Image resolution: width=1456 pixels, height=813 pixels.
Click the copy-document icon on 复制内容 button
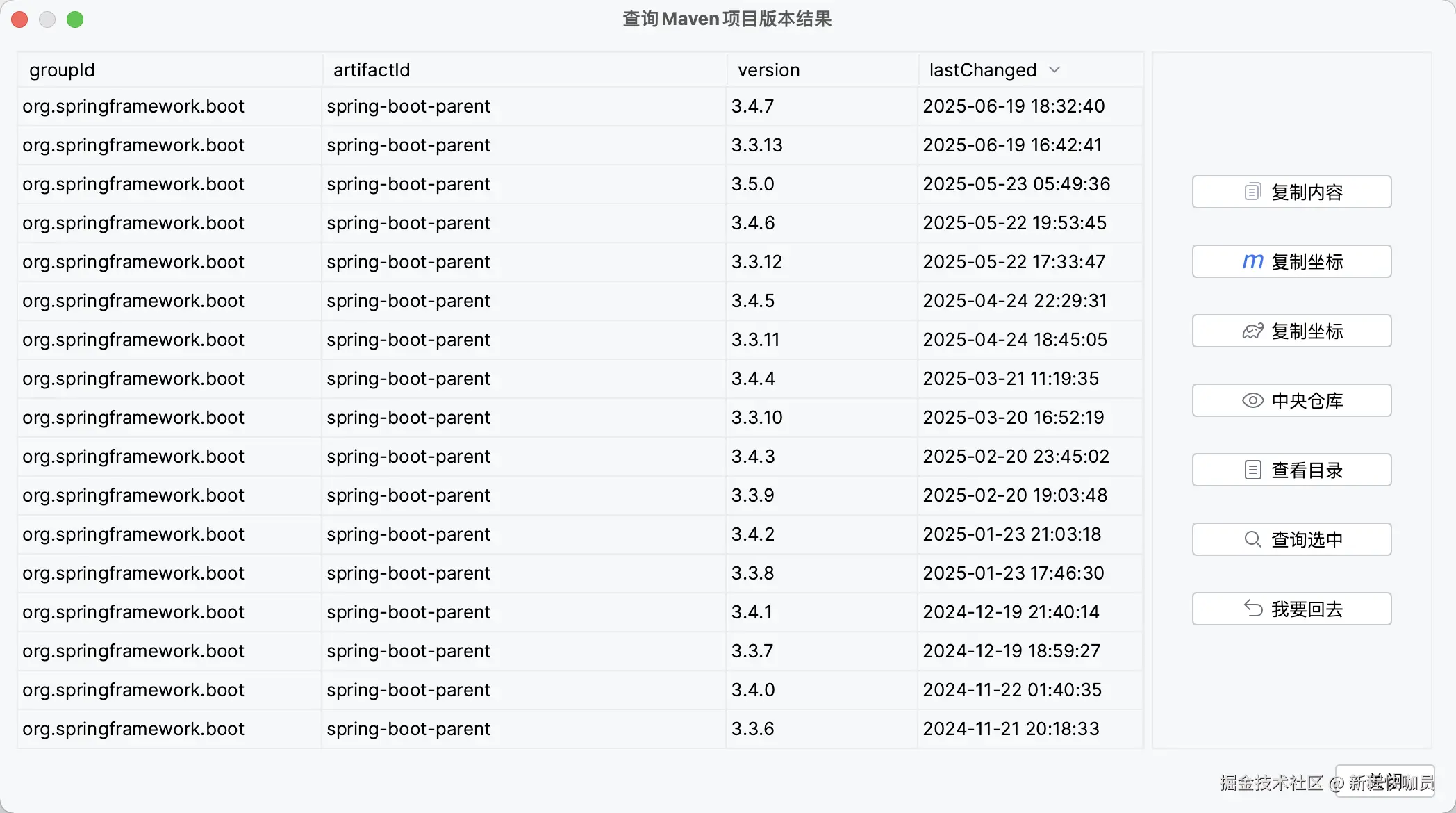tap(1252, 191)
